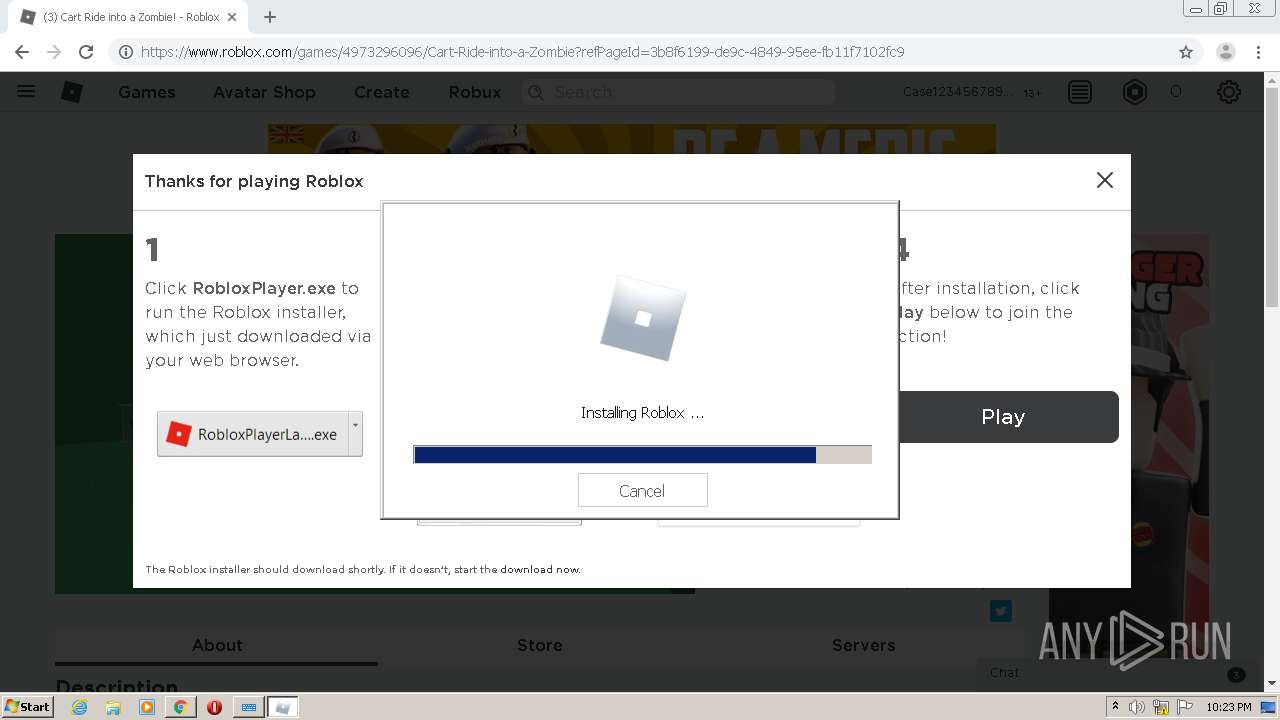1280x720 pixels.
Task: Close the Cart Ride into a Zombie tab
Action: tap(233, 17)
